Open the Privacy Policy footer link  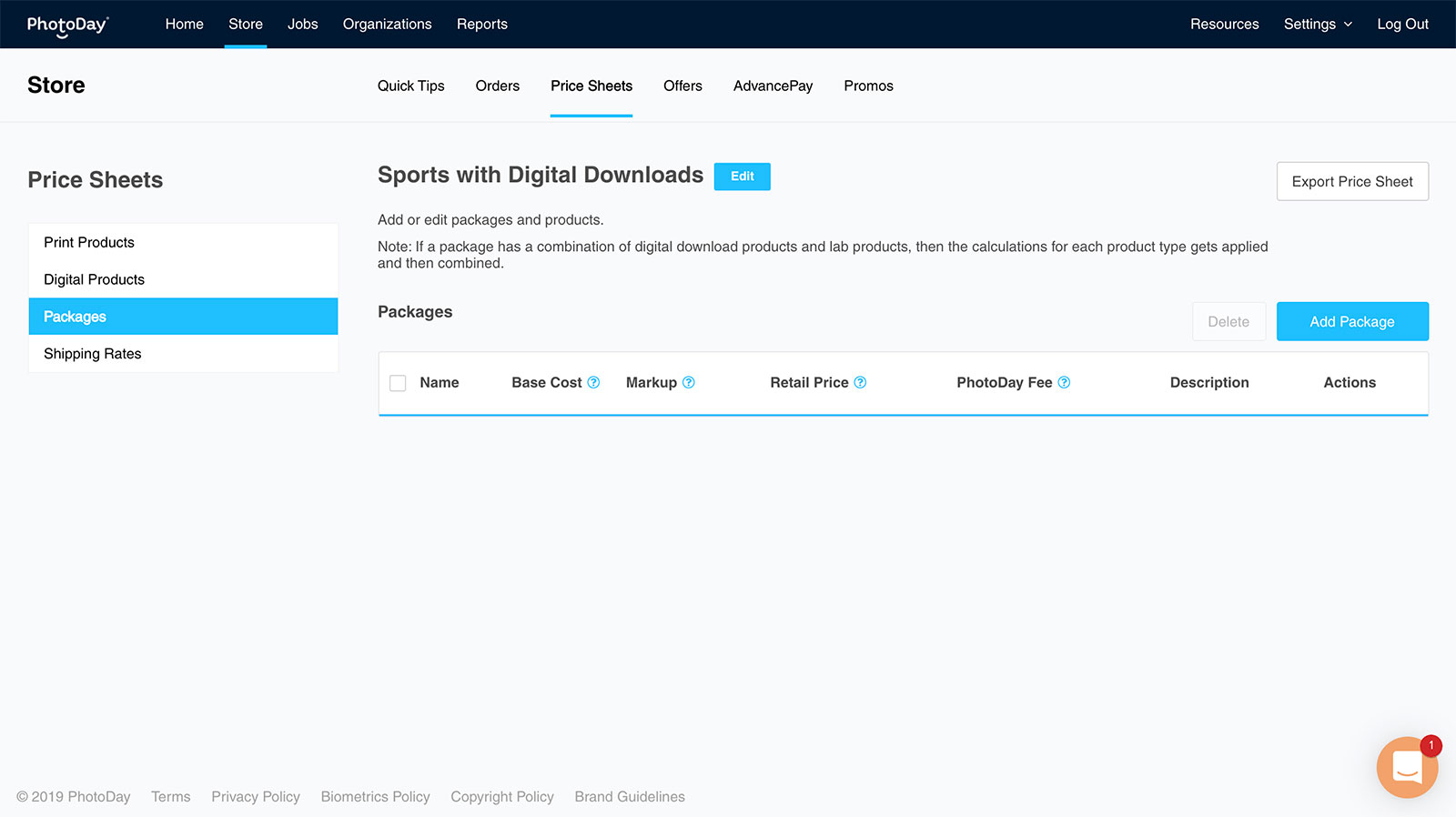click(x=256, y=797)
